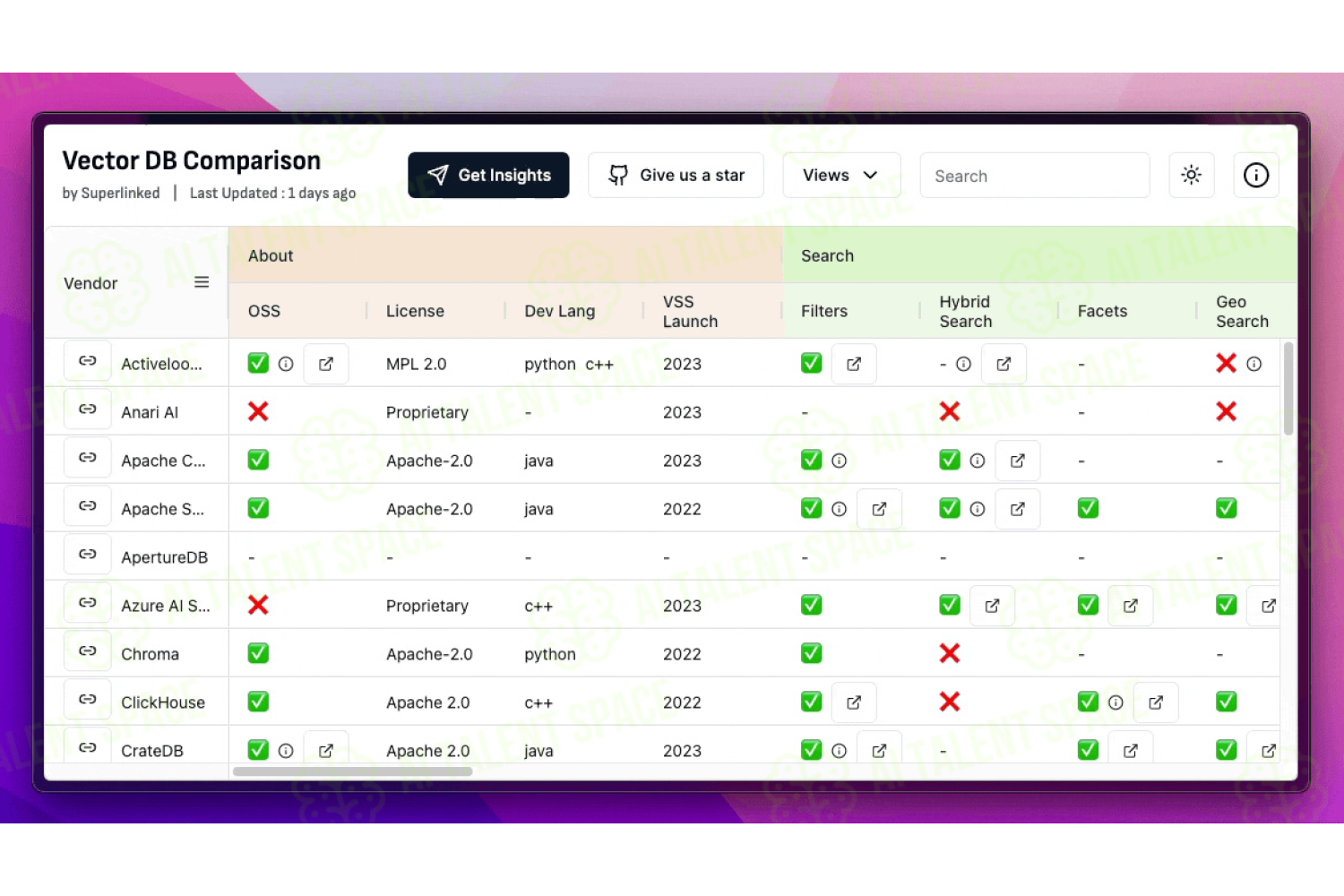Click the Facets column header
Image resolution: width=1344 pixels, height=896 pixels.
click(1102, 311)
